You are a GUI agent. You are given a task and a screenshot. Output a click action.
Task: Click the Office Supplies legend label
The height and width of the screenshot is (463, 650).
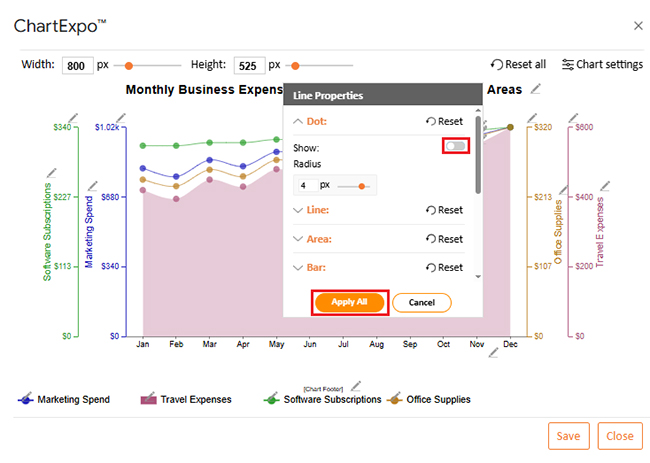coord(438,400)
